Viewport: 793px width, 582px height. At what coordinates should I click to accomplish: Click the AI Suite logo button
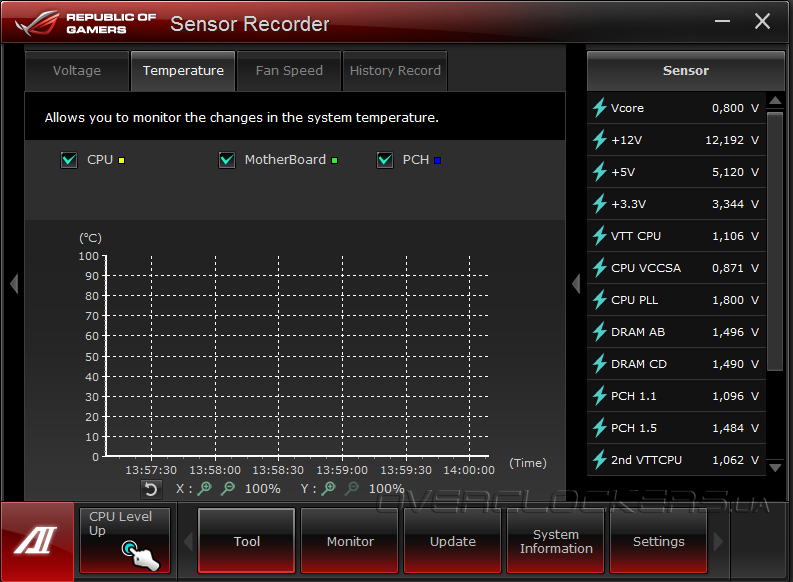click(x=37, y=541)
